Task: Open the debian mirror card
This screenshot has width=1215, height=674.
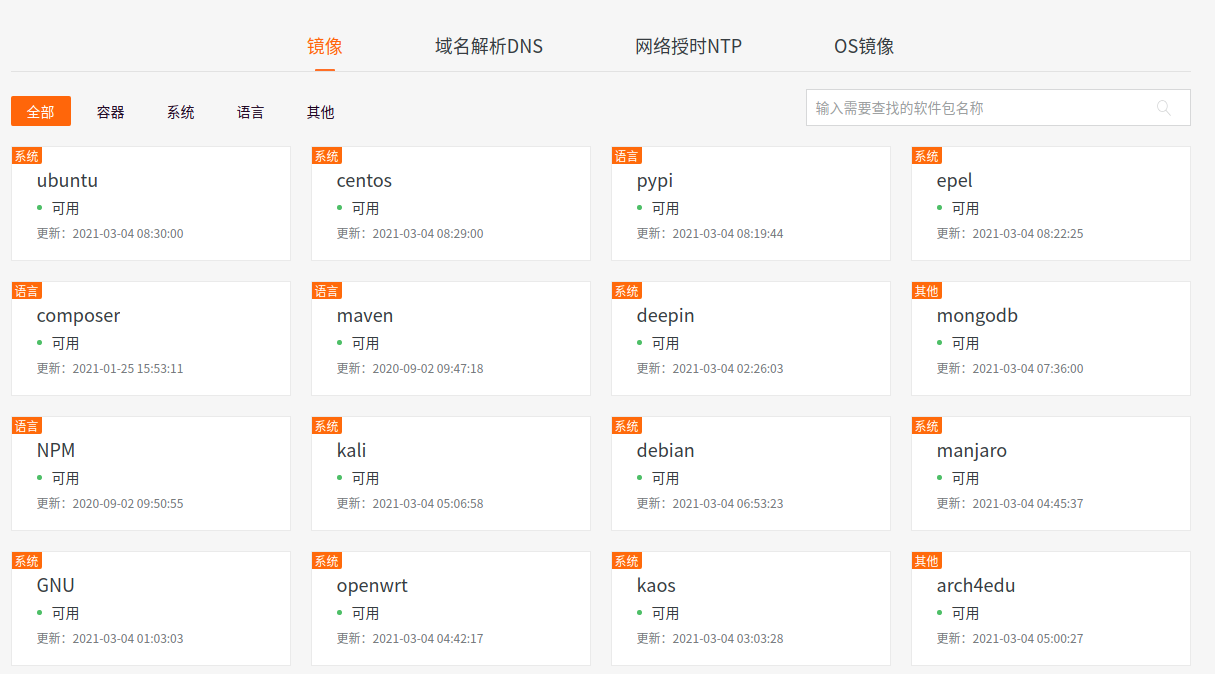Action: coord(751,474)
